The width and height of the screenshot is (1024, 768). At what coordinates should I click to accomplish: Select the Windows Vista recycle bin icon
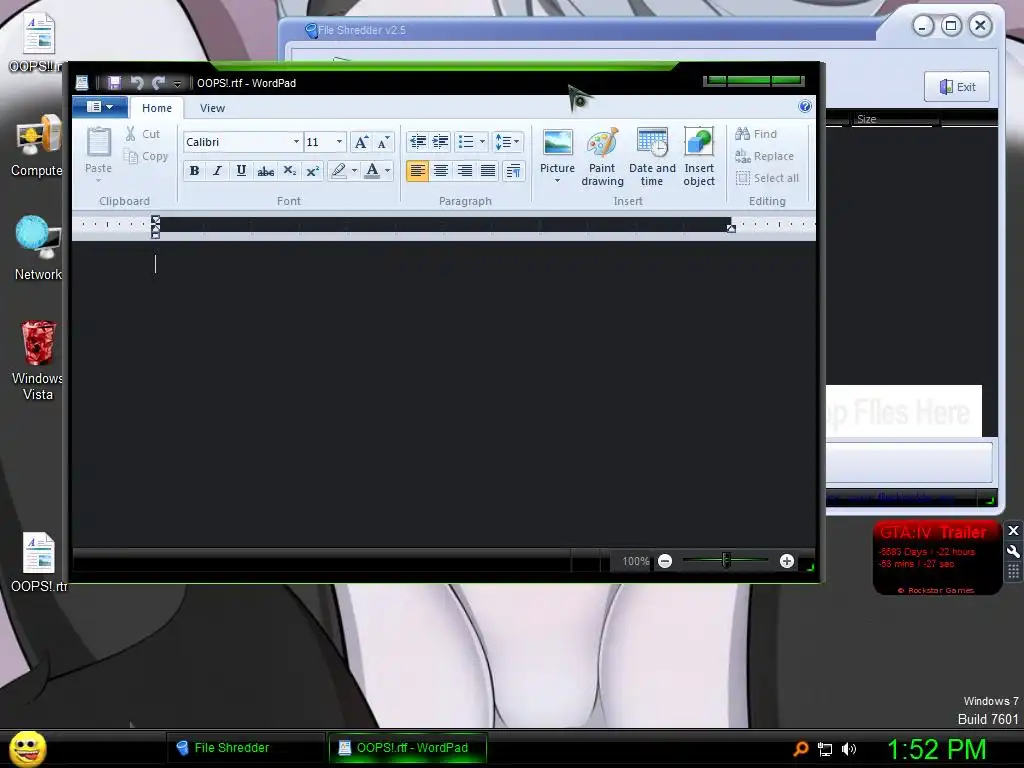(x=38, y=361)
